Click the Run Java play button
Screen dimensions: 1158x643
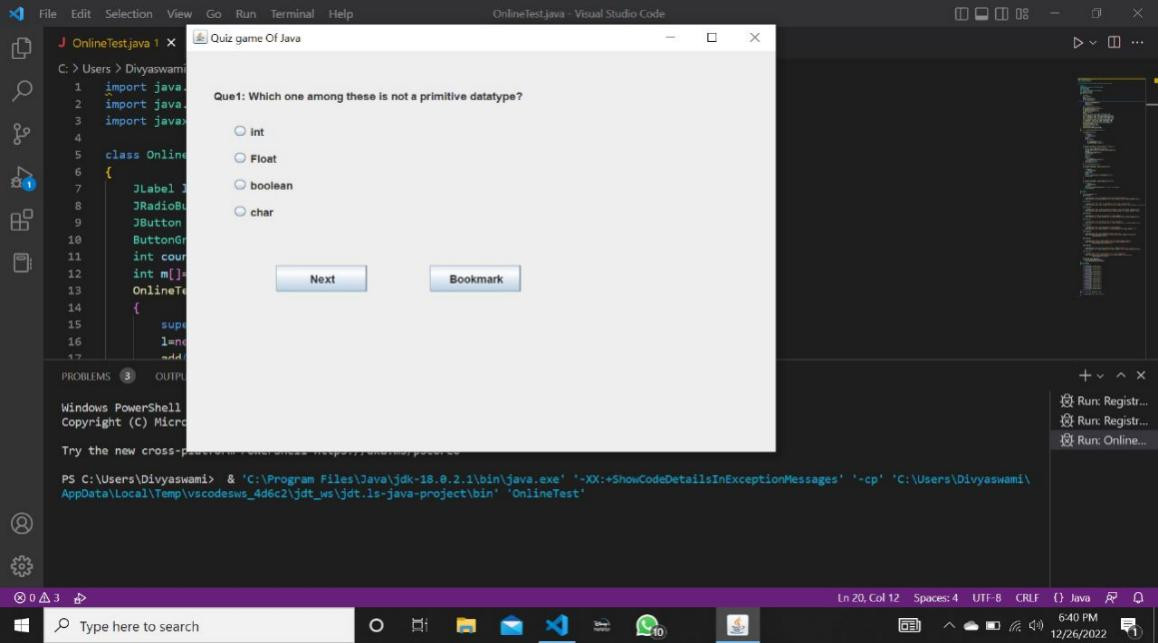1078,43
